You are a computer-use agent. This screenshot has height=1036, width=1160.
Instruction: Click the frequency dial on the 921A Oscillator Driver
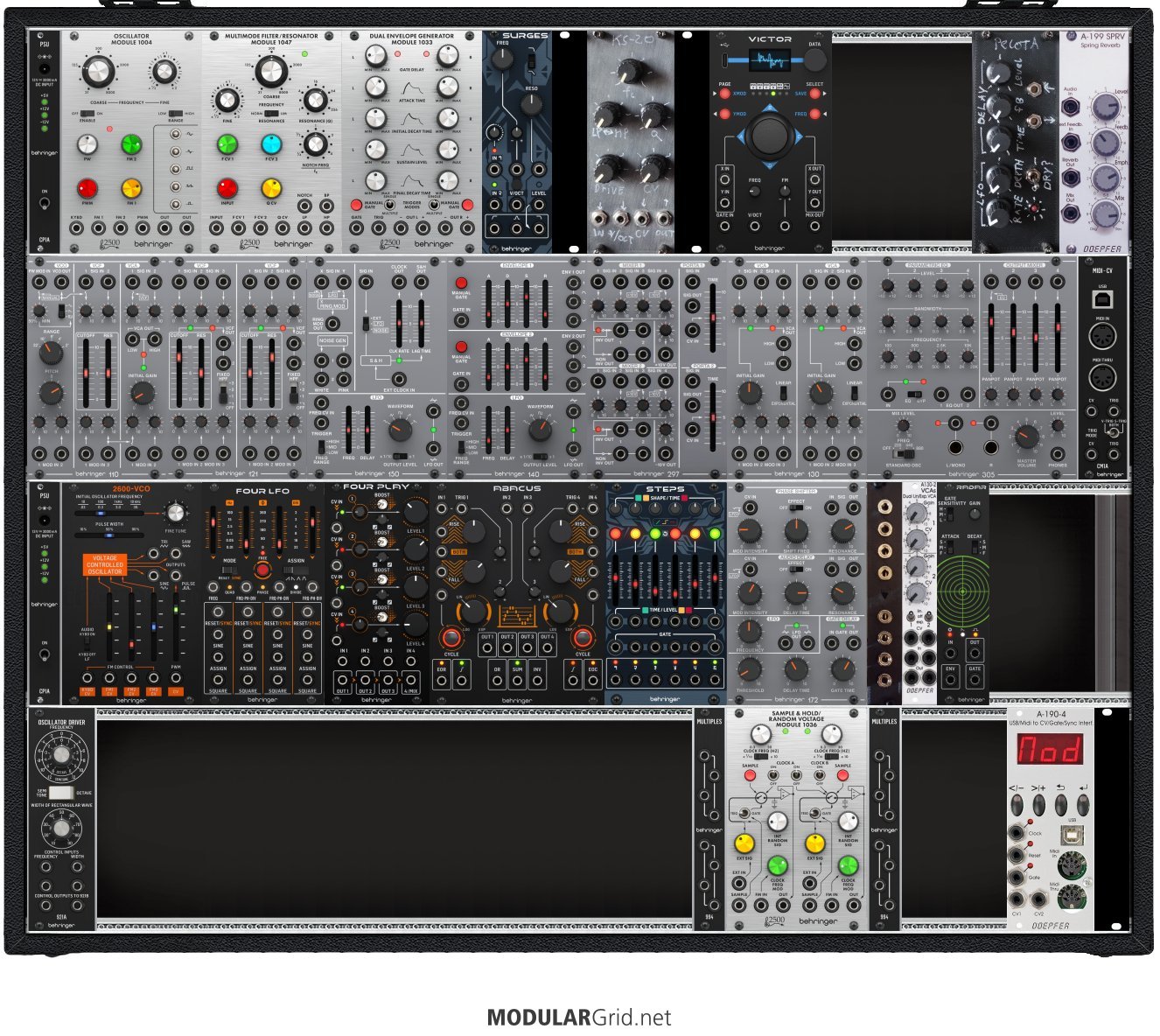60,754
